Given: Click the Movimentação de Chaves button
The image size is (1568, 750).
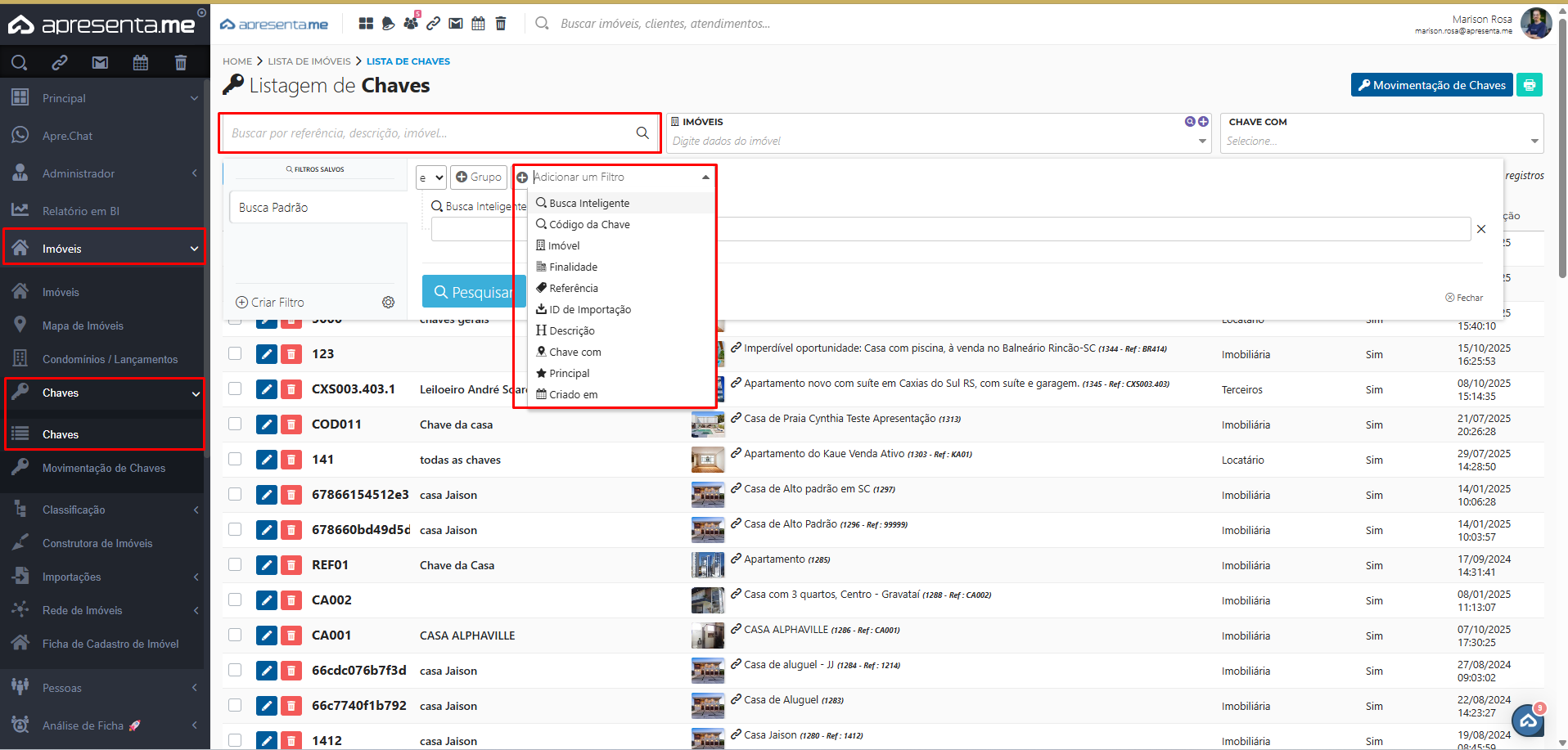Looking at the screenshot, I should click(1431, 85).
